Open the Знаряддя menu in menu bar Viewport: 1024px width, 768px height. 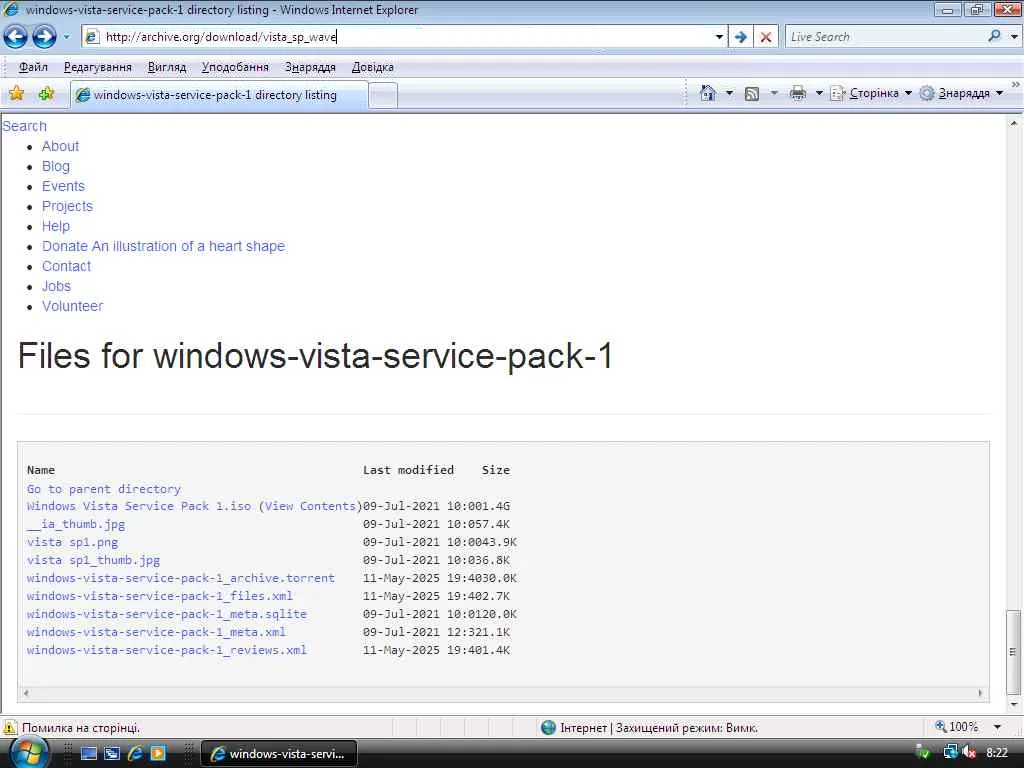click(x=310, y=67)
